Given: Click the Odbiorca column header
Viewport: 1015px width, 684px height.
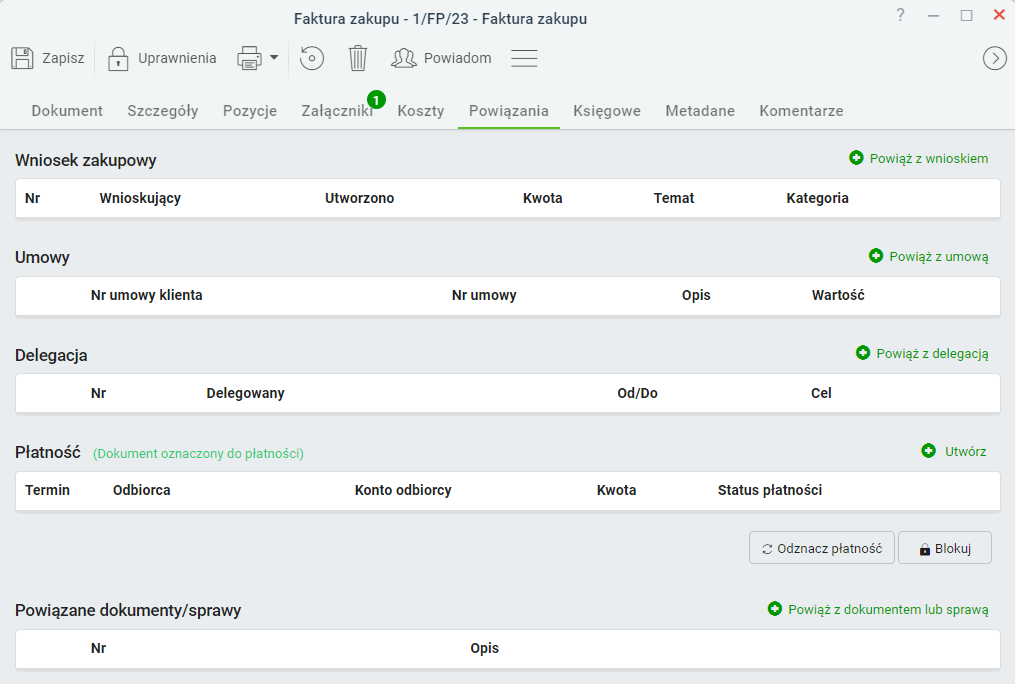Looking at the screenshot, I should [x=142, y=490].
